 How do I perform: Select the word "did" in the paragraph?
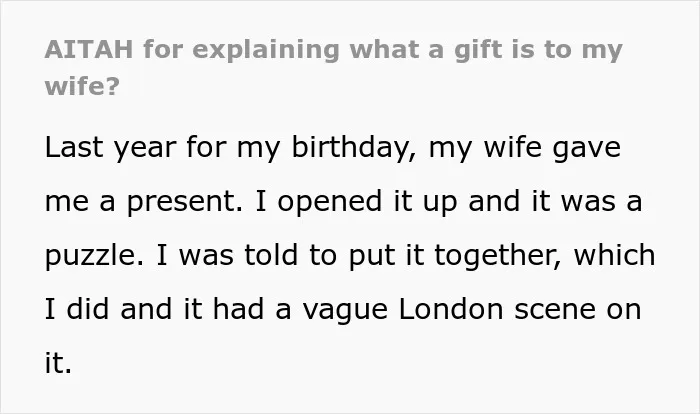[88, 309]
